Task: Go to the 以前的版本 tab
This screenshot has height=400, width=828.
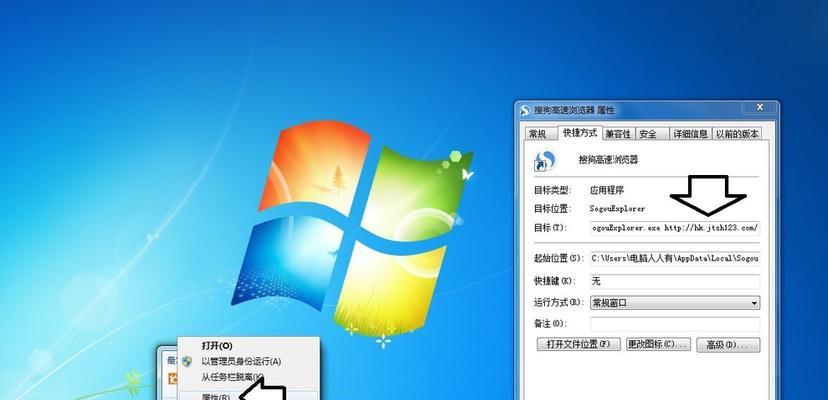Action: coord(737,134)
